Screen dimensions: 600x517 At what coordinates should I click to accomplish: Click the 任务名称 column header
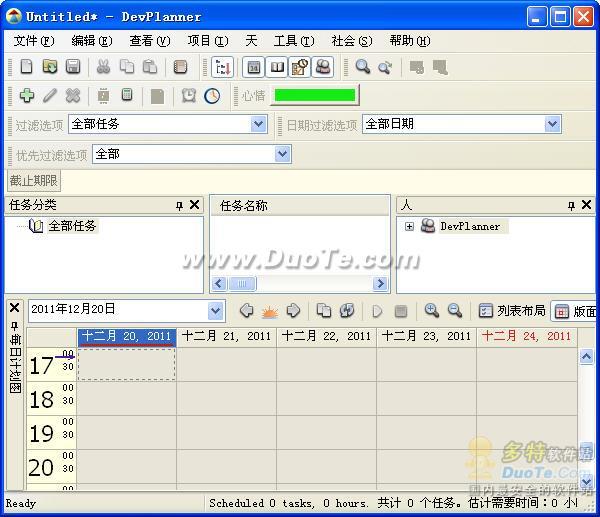click(x=300, y=206)
